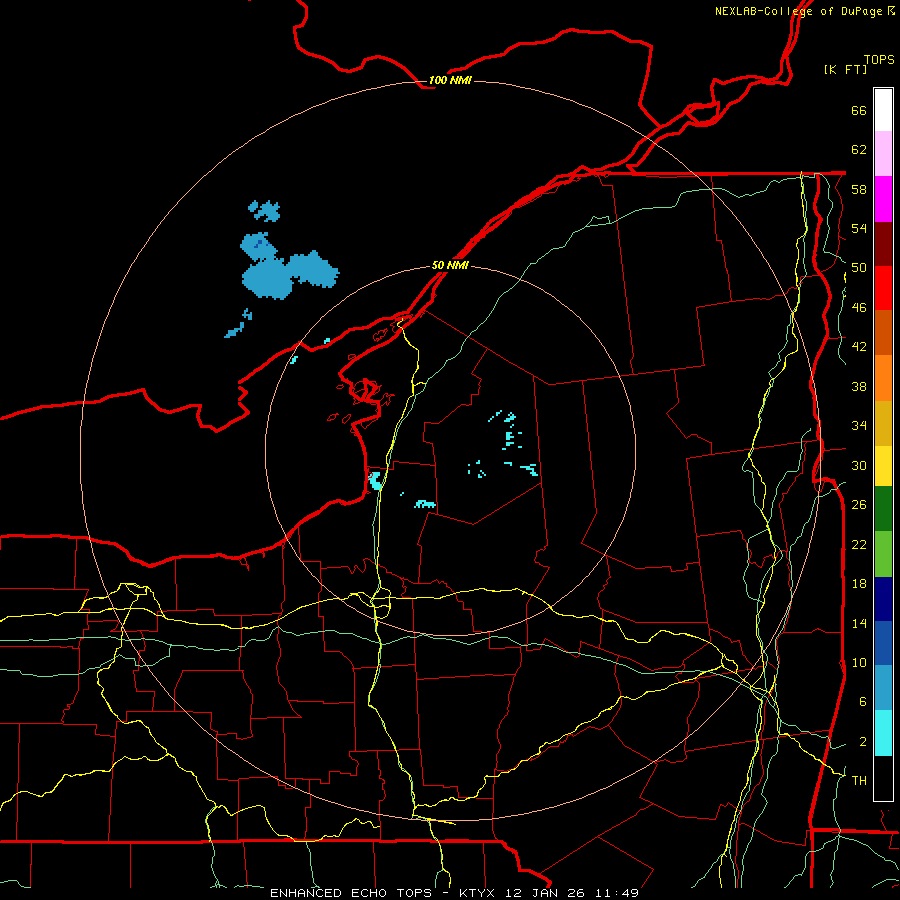Click the legend value '58'
This screenshot has height=900, width=900.
(x=859, y=189)
